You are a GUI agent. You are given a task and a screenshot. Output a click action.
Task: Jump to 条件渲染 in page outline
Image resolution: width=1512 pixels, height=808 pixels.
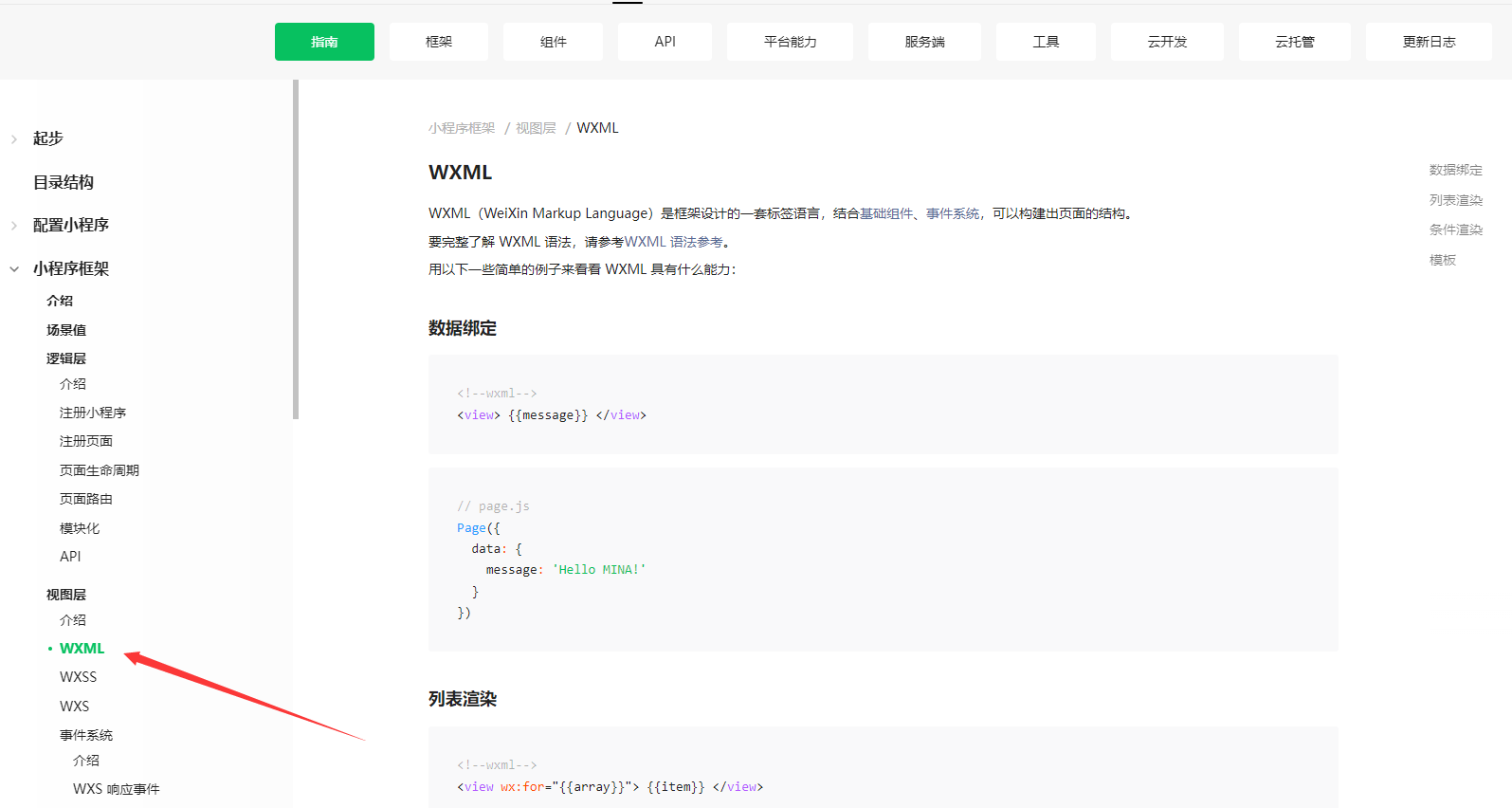click(1456, 230)
